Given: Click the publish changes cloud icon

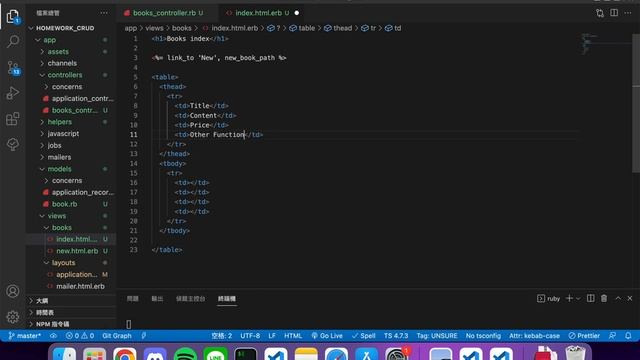Looking at the screenshot, I should [x=53, y=336].
